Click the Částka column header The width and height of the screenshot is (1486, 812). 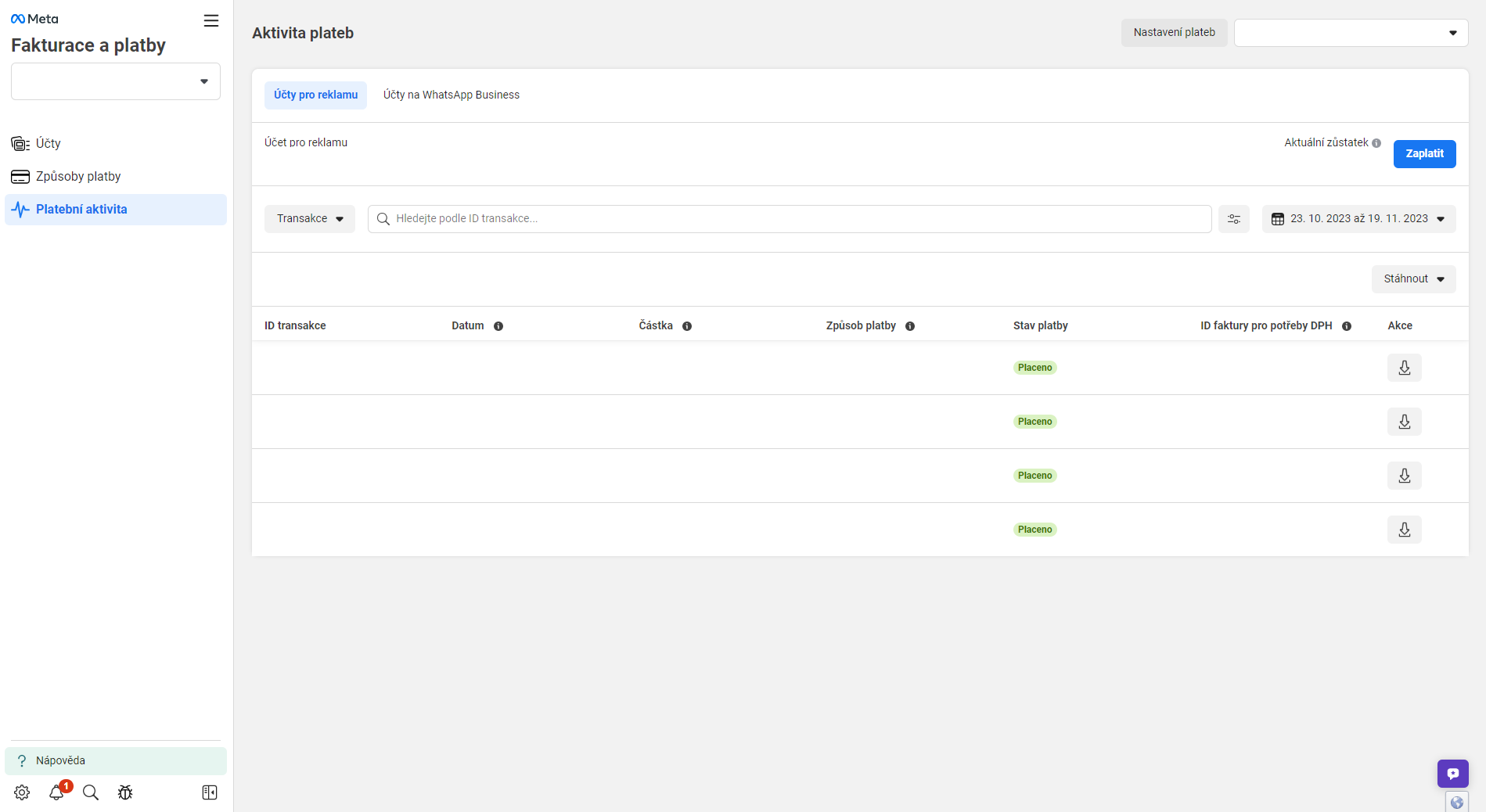pyautogui.click(x=656, y=325)
